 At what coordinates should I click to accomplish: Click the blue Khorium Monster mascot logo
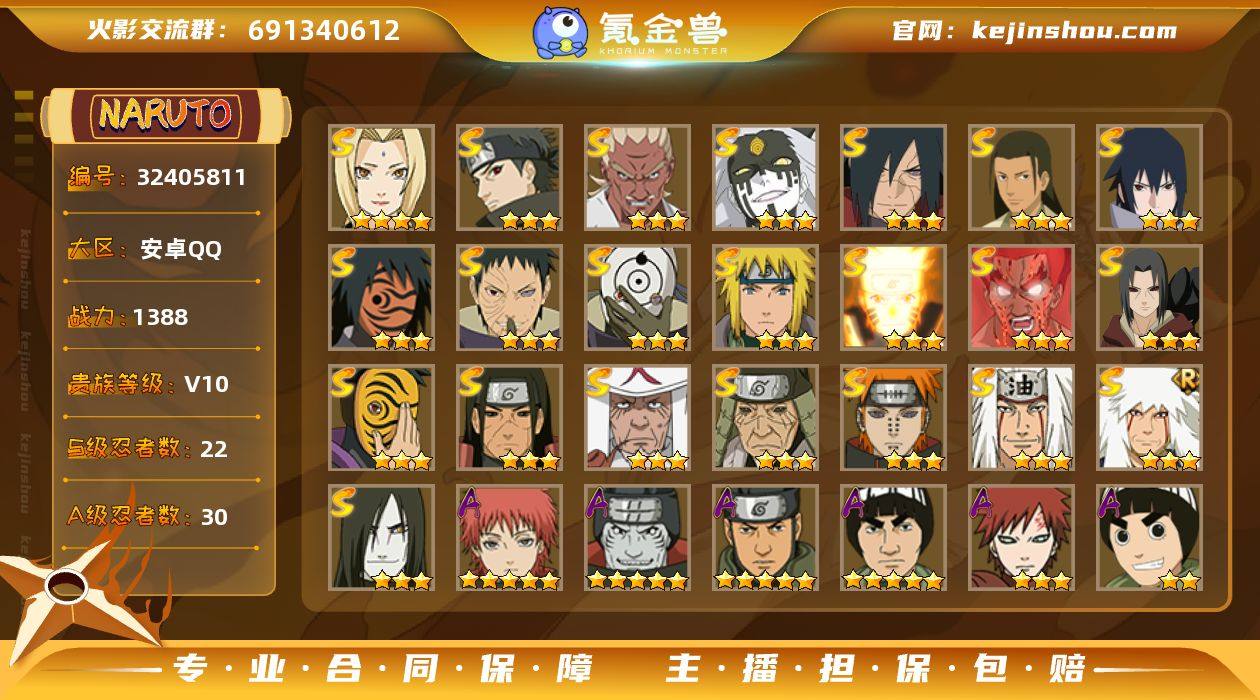click(559, 32)
